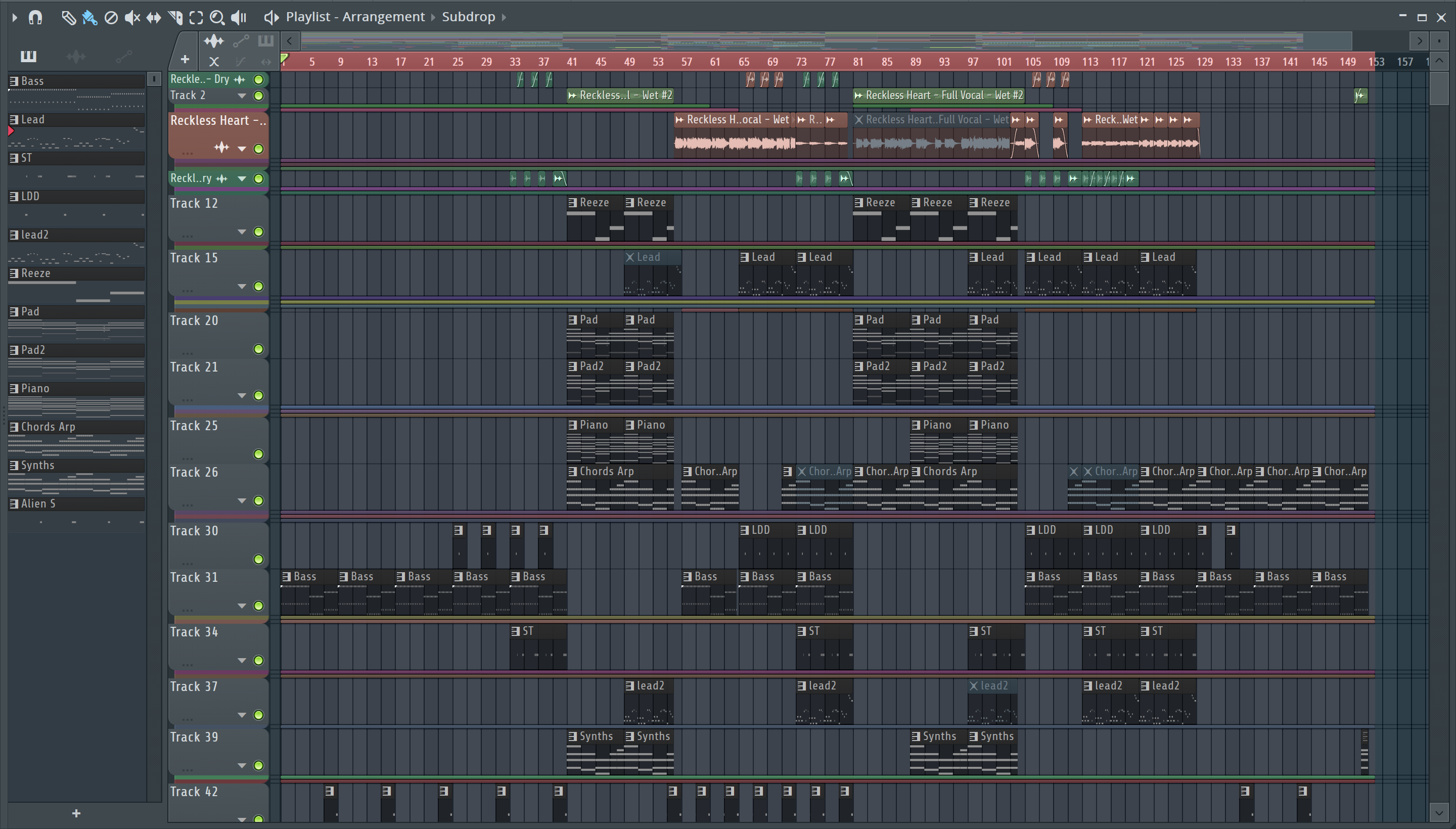Click the waveform icon on the Reckle.. - Dry track
1456x829 pixels.
click(x=240, y=80)
